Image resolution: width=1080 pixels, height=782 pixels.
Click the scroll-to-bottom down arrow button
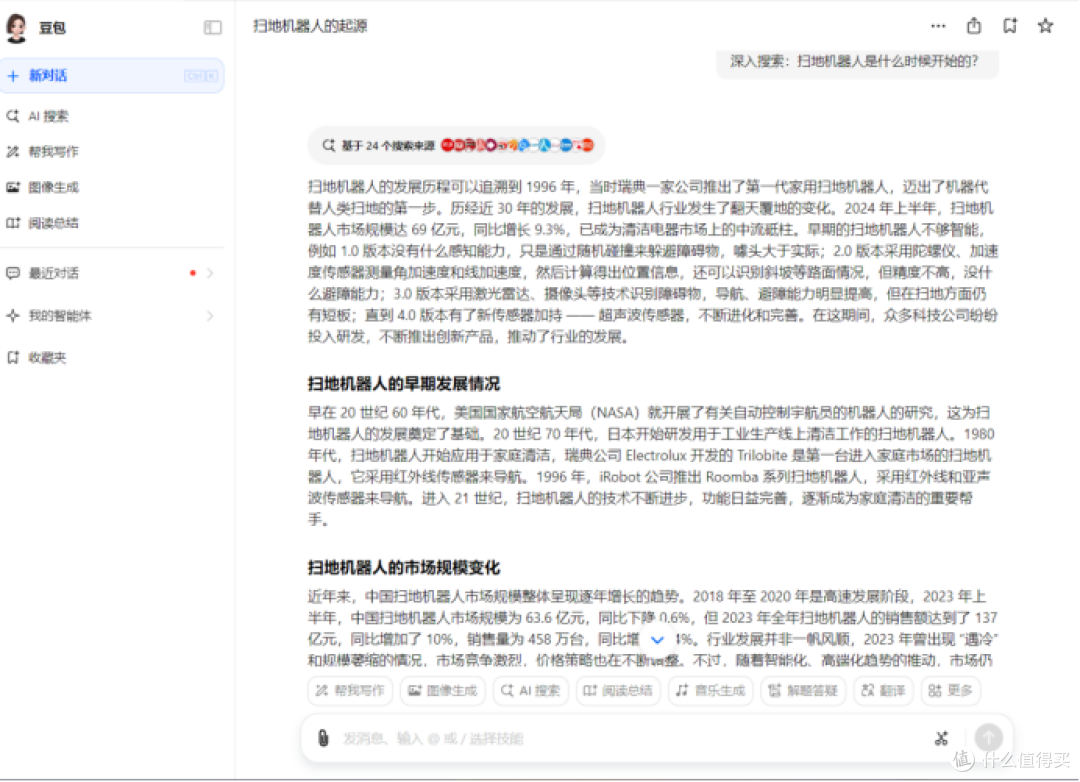click(x=657, y=639)
